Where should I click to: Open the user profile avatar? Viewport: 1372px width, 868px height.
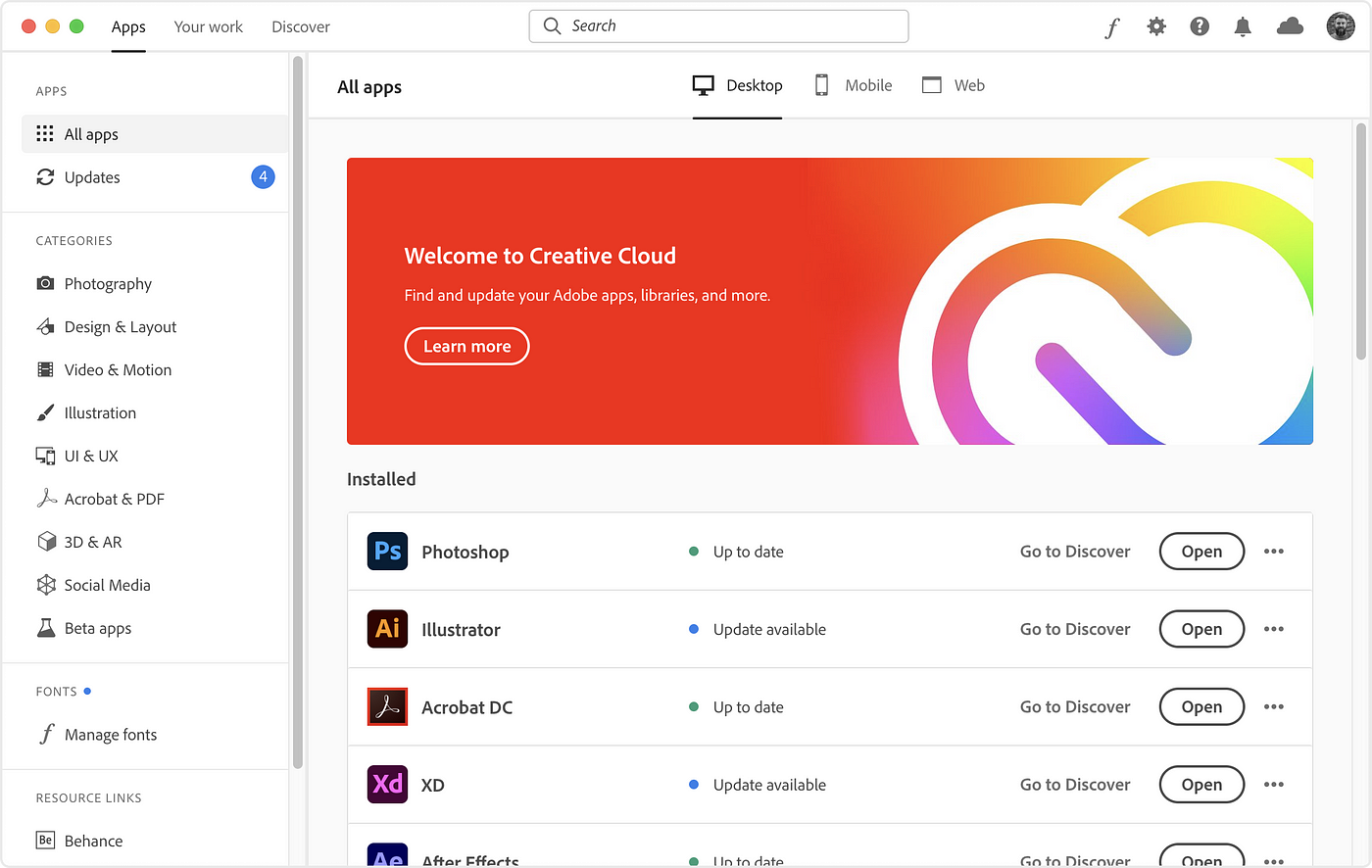(1341, 26)
